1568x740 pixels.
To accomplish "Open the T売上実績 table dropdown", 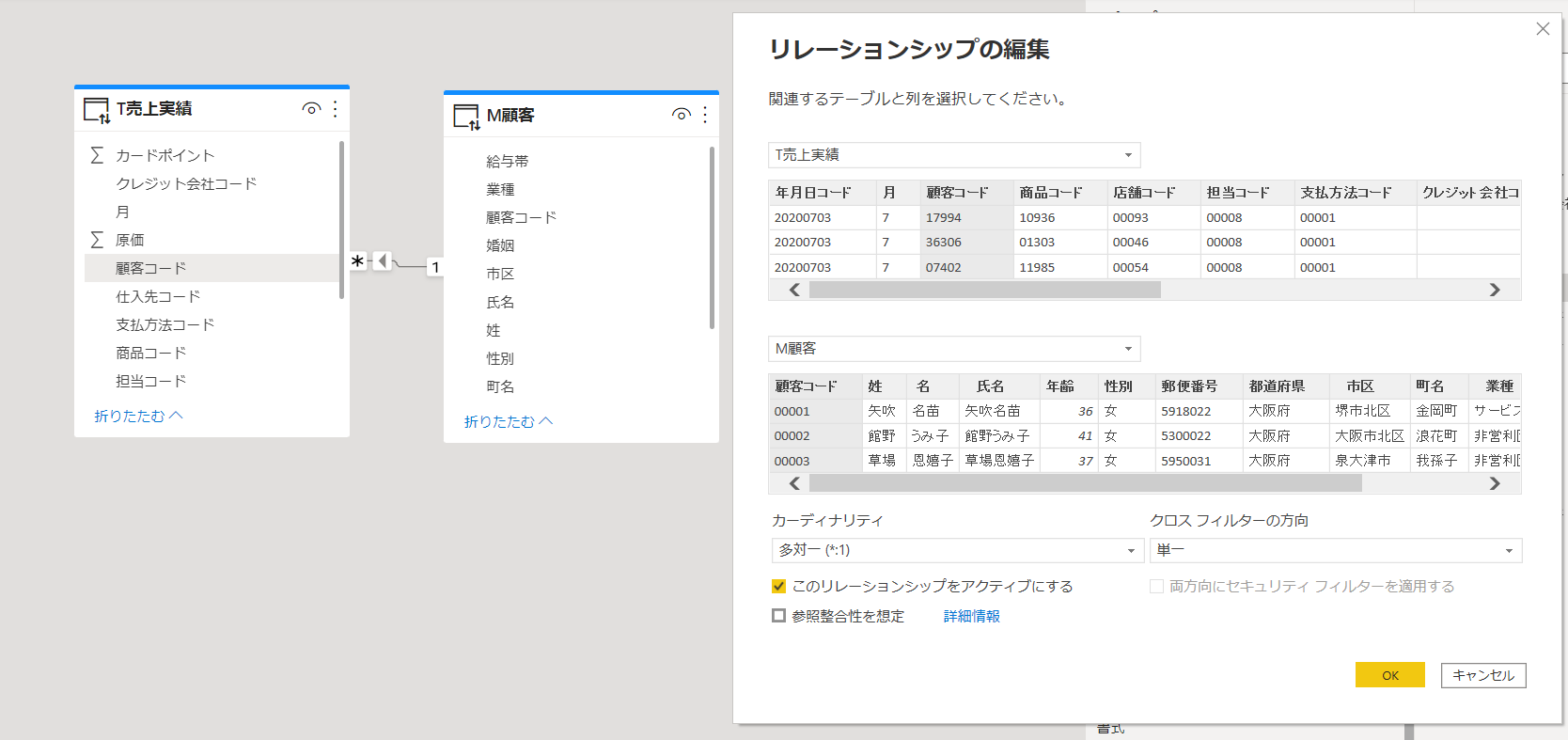I will coord(954,155).
